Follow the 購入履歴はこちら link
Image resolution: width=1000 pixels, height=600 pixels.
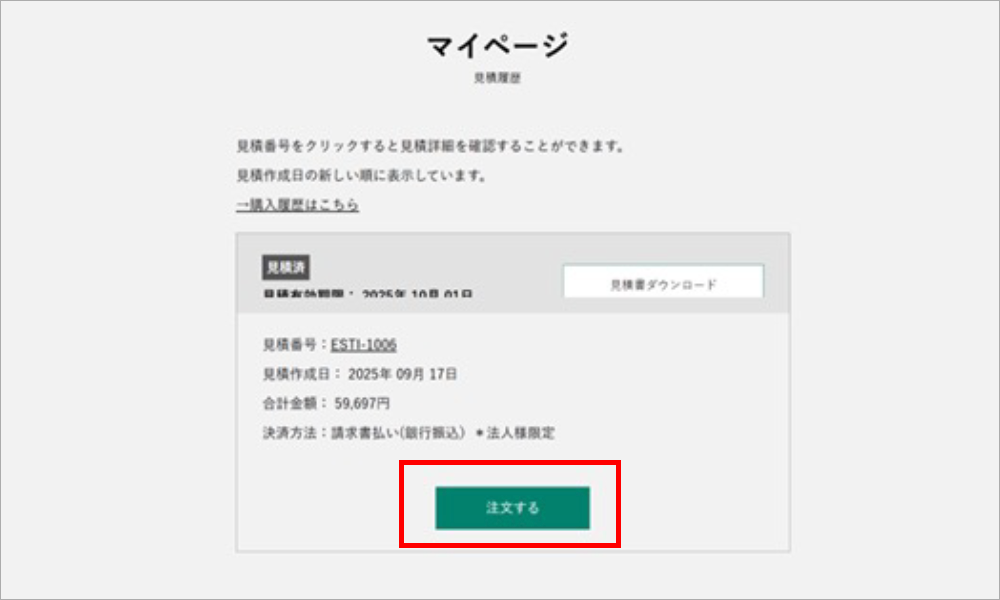[x=298, y=205]
